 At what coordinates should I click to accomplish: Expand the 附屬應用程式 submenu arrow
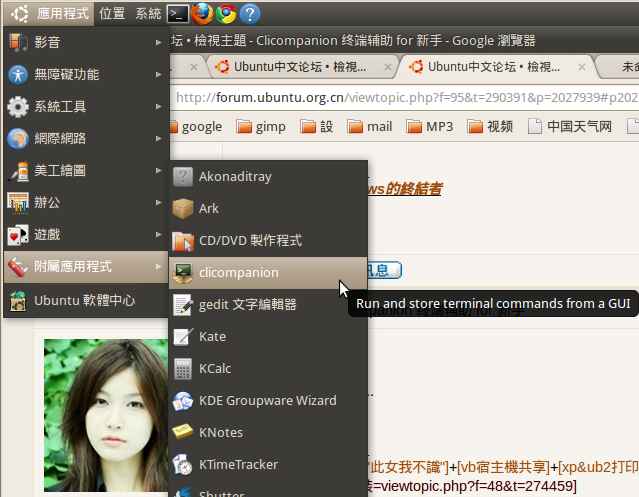(x=159, y=267)
